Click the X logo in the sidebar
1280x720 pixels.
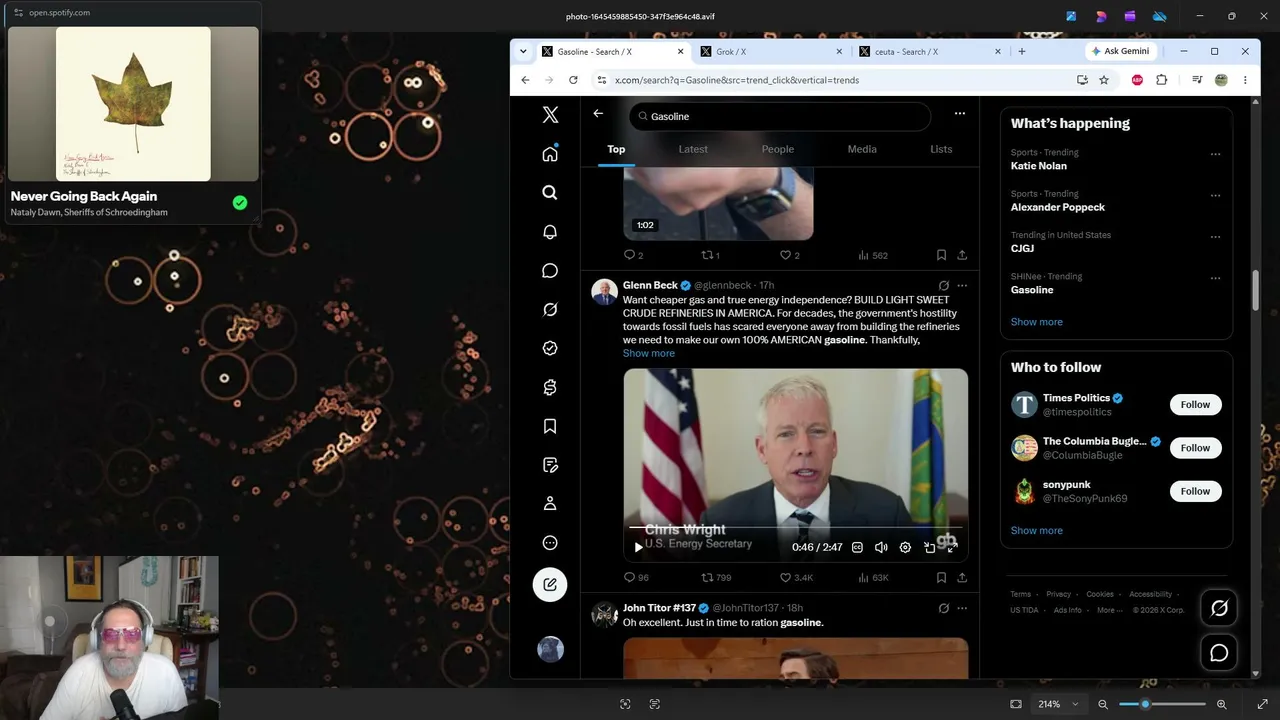pyautogui.click(x=550, y=115)
